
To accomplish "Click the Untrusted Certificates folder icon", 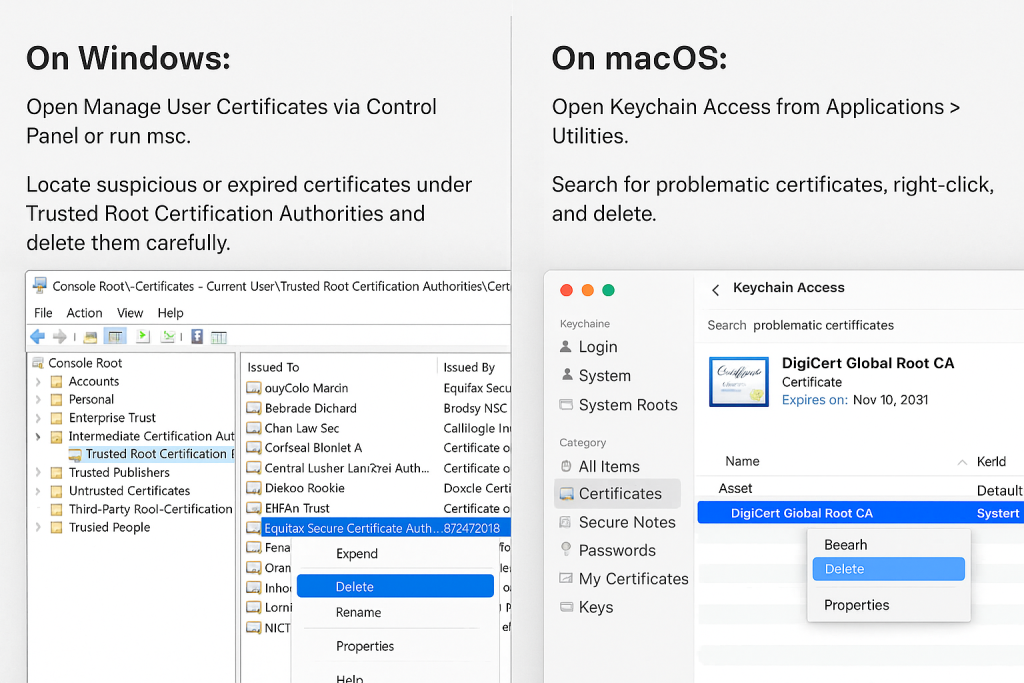I will [x=57, y=491].
